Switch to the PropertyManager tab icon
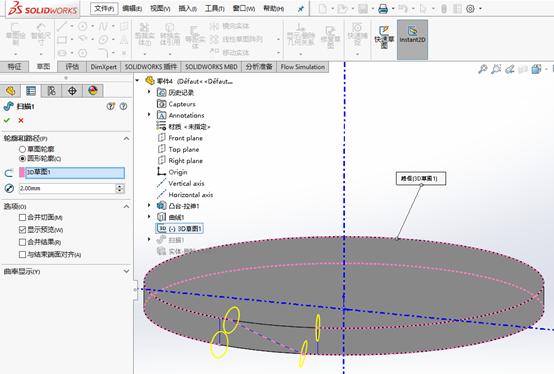Viewport: 554px width, 374px height. 31,91
